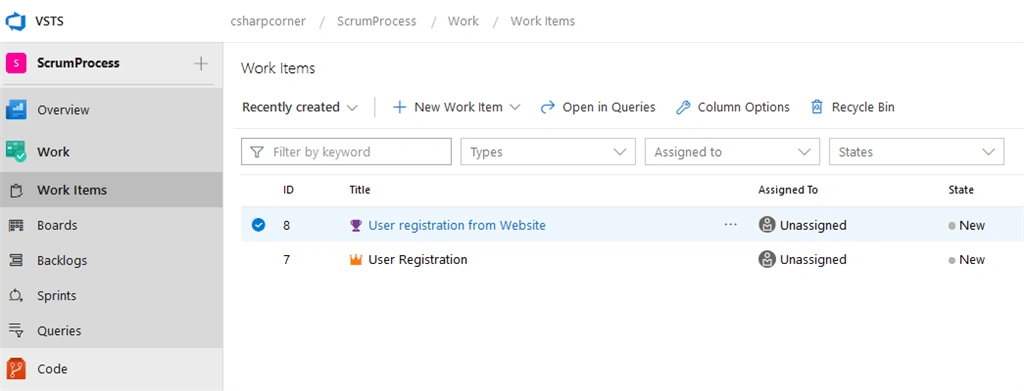1024x391 pixels.
Task: Open the Types filter dropdown
Action: click(x=548, y=152)
